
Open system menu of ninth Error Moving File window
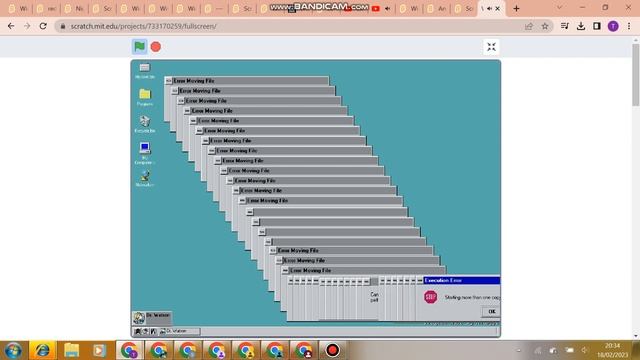(218, 161)
